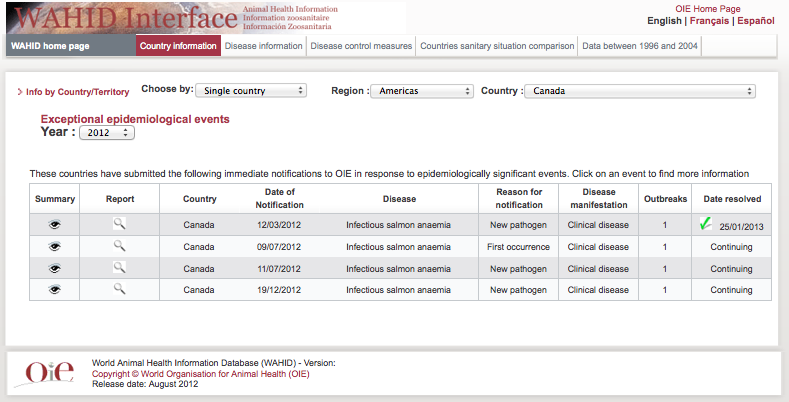Open Countries sanitary situation comparison tab
This screenshot has width=789, height=402.
coord(496,46)
